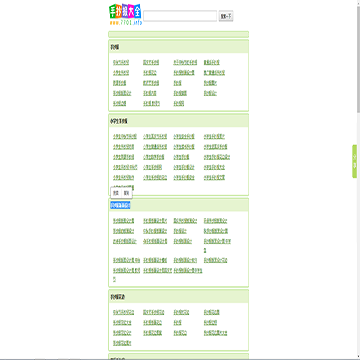Screen dimensions: 360x360
Task: Click the heading of the topmost category box
Action: pyautogui.click(x=115, y=47)
